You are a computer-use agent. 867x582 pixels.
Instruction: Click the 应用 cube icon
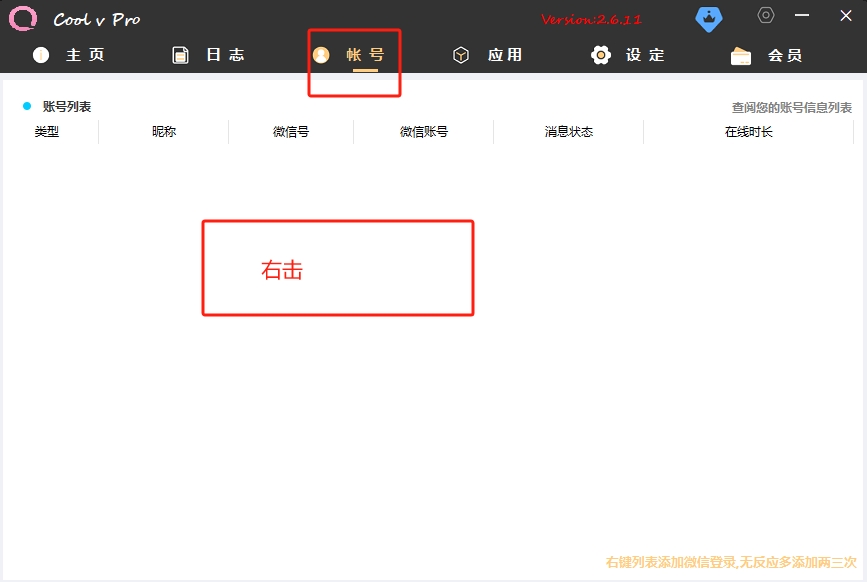(461, 55)
